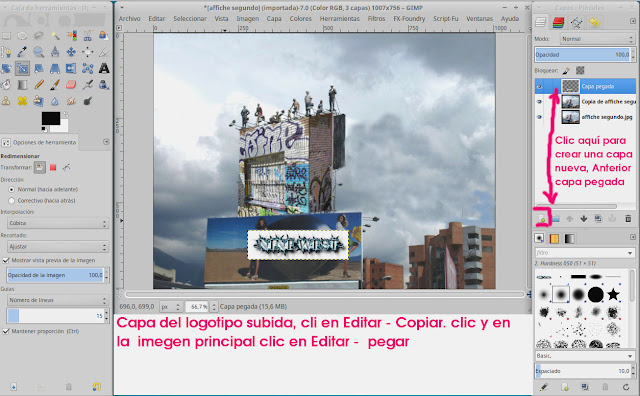
Task: Select the Ellipse selection tool
Action: 22,36
